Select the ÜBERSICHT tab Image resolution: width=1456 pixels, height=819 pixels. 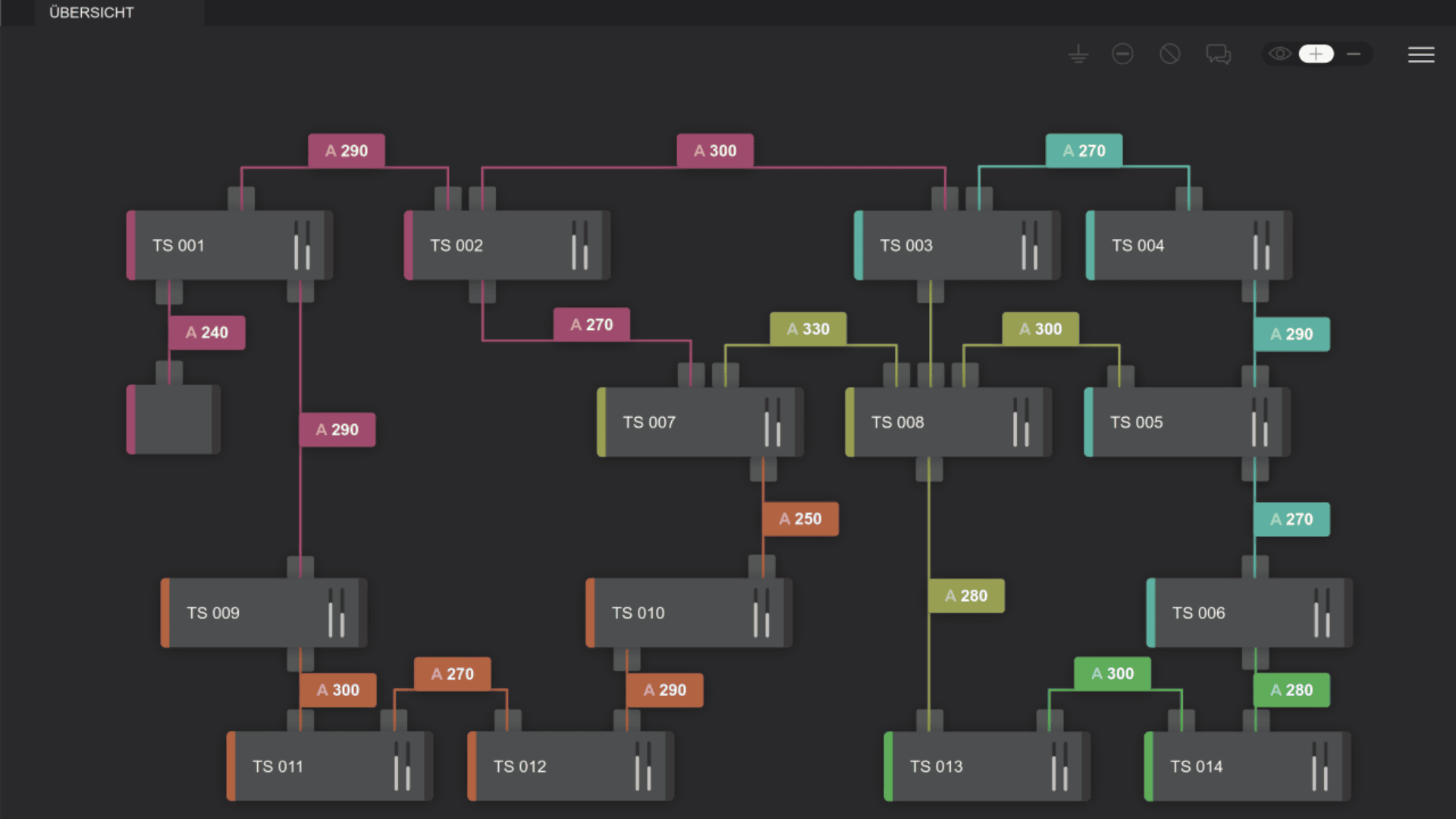(x=92, y=13)
